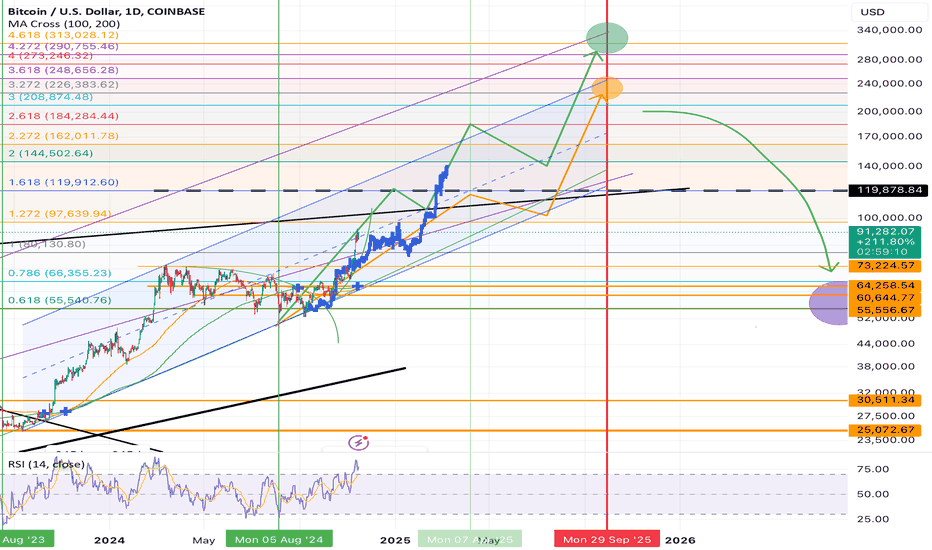The height and width of the screenshot is (550, 932).
Task: Click the 340,000.00 price scale value
Action: coord(889,30)
